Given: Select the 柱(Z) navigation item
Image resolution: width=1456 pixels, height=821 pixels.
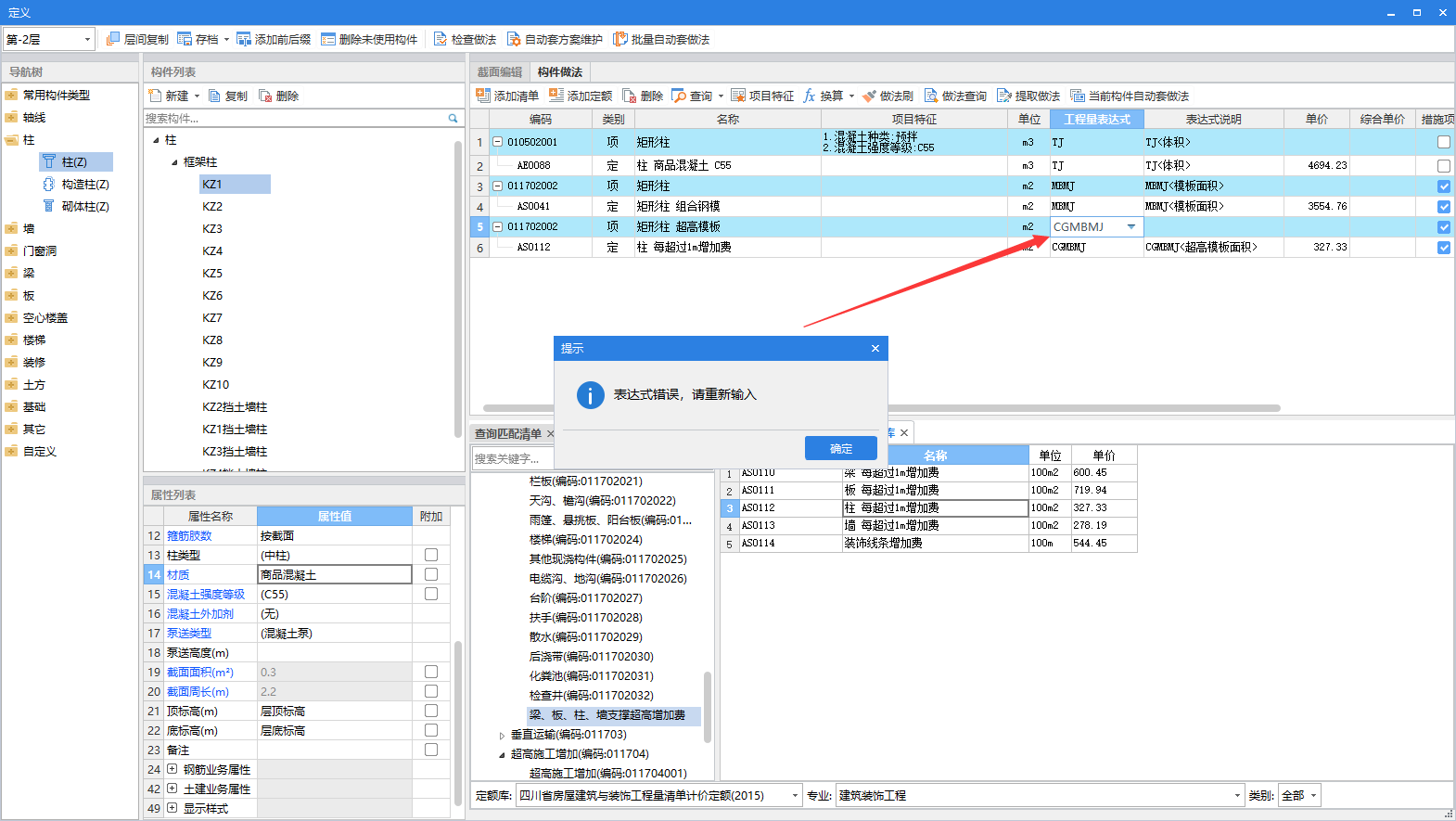Looking at the screenshot, I should click(76, 162).
